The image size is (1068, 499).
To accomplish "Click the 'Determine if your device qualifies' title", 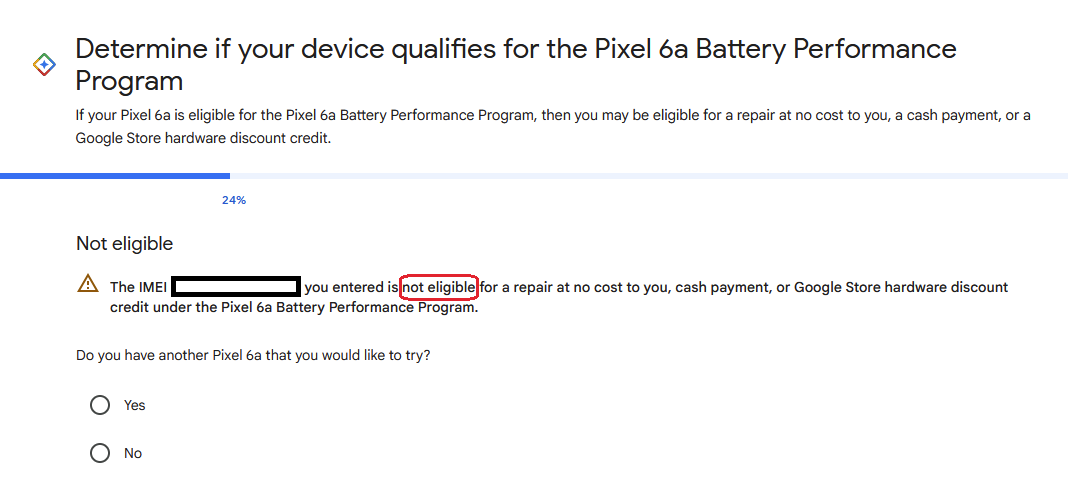I will (516, 65).
